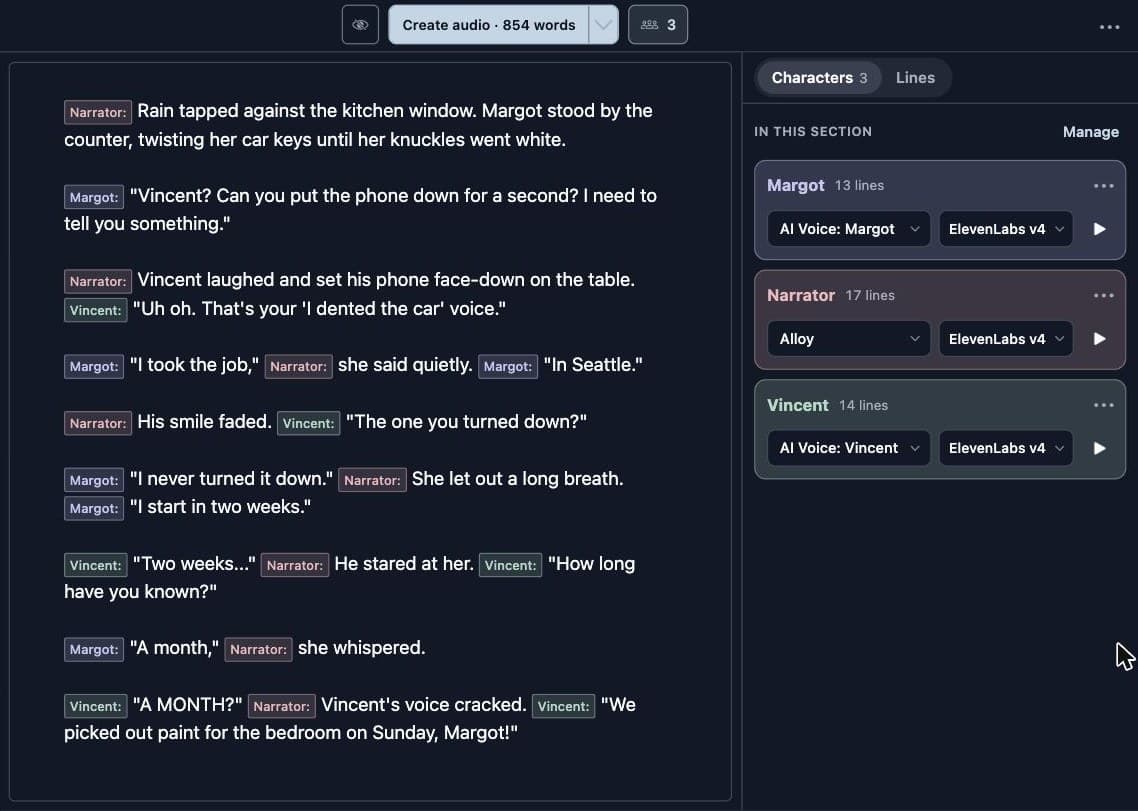
Task: Click Vincent tag before "The one you turned down"
Action: pos(308,423)
